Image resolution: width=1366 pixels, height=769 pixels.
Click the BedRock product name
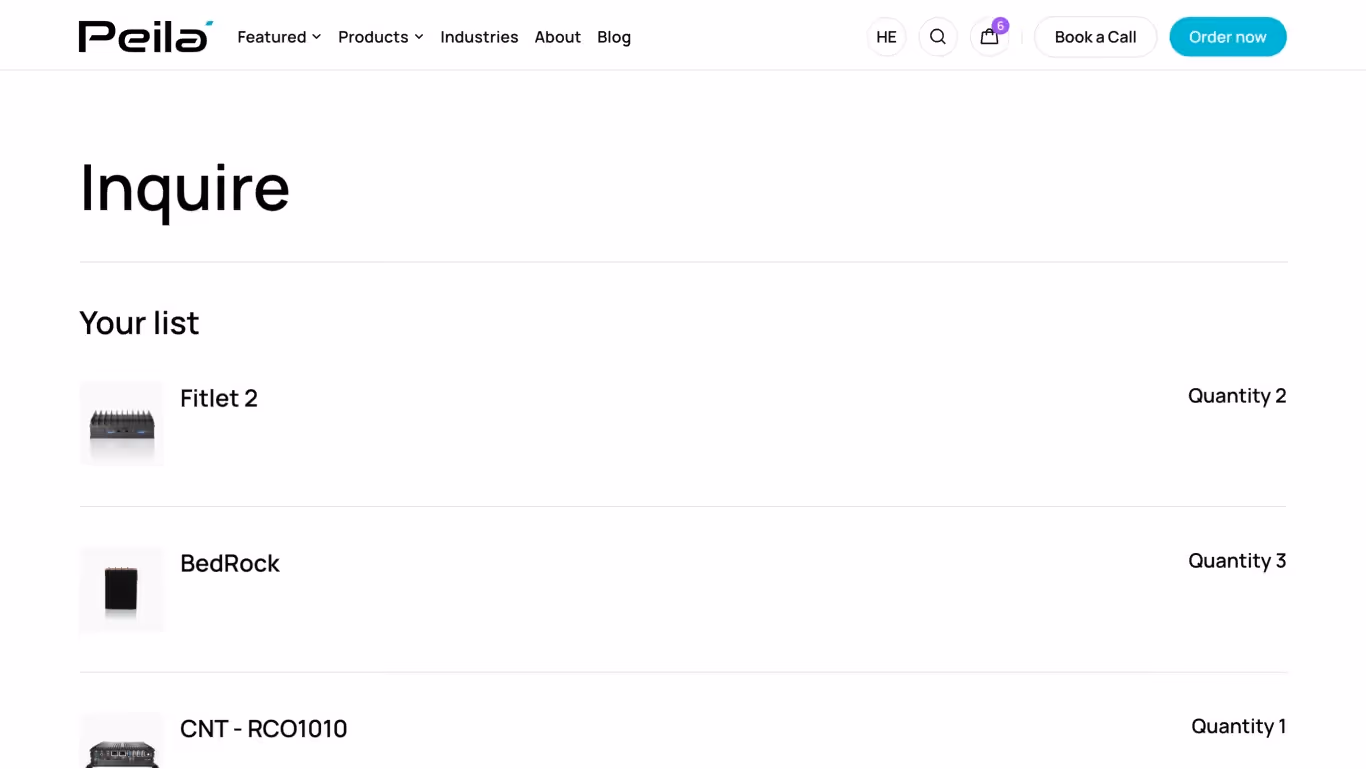click(x=230, y=563)
